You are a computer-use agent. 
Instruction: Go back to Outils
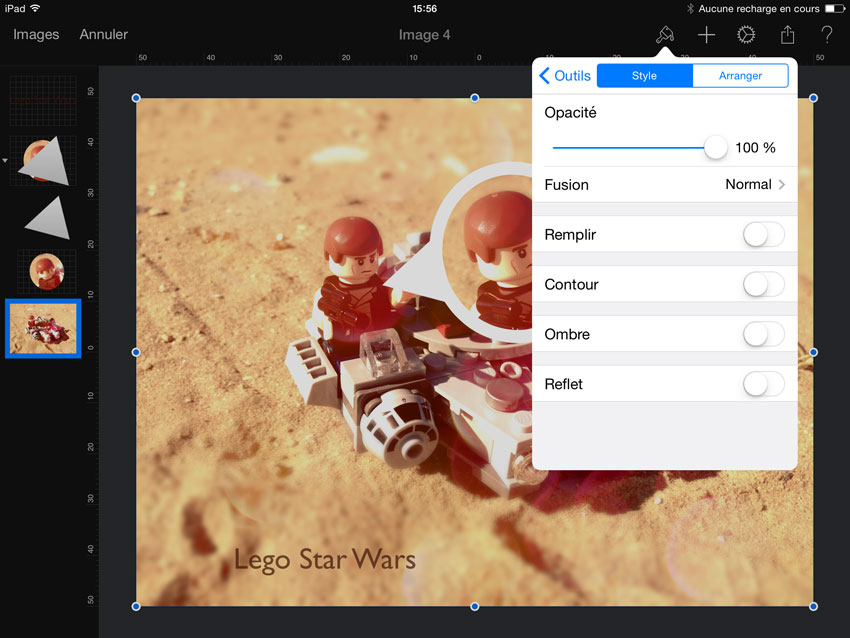click(x=565, y=75)
